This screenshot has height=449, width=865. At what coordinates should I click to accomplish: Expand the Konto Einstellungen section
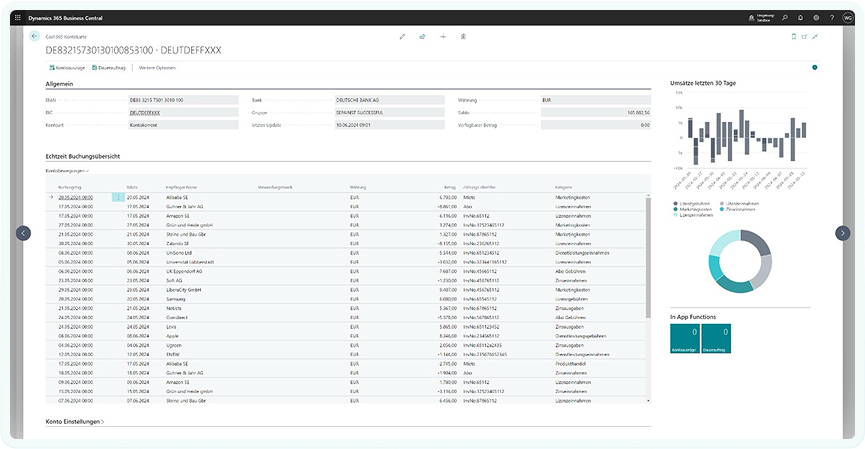point(74,421)
